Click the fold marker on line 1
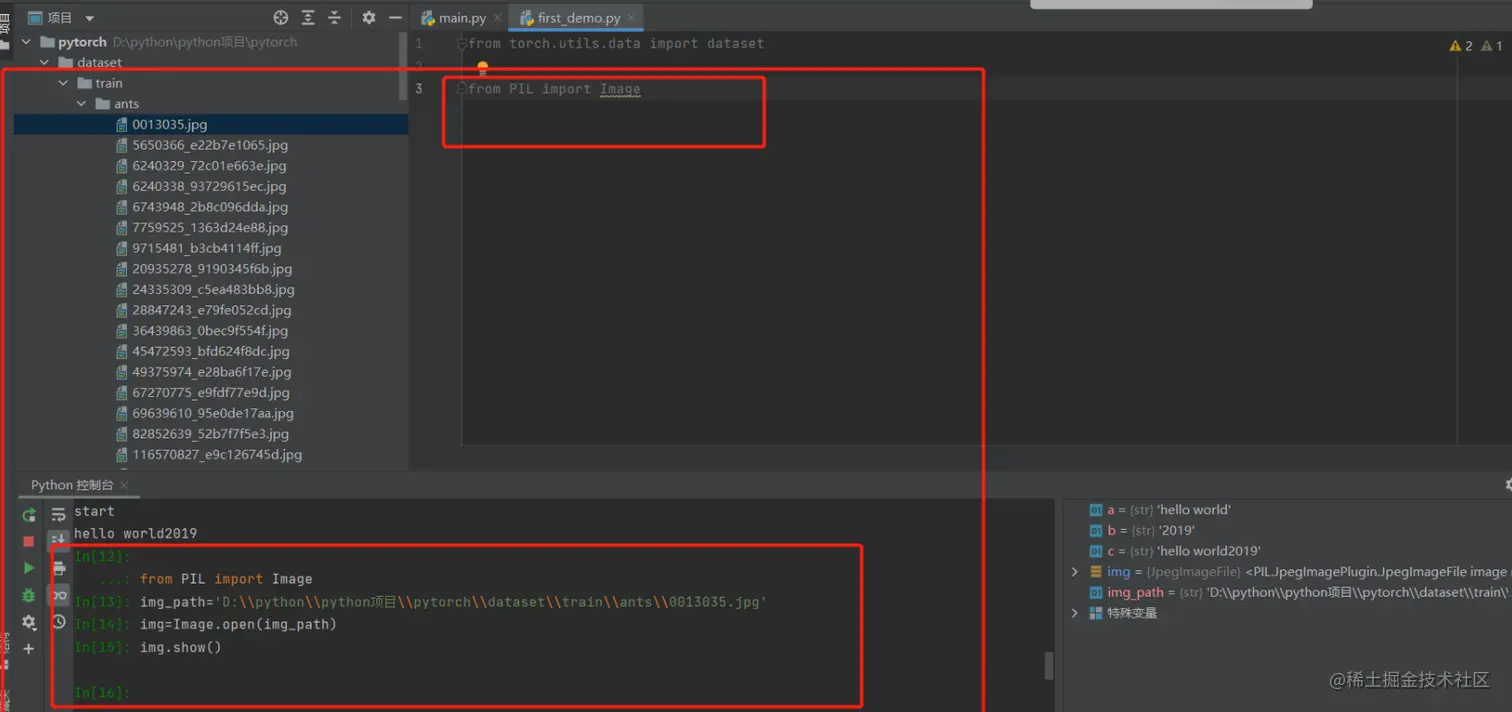This screenshot has width=1512, height=712. pyautogui.click(x=462, y=44)
